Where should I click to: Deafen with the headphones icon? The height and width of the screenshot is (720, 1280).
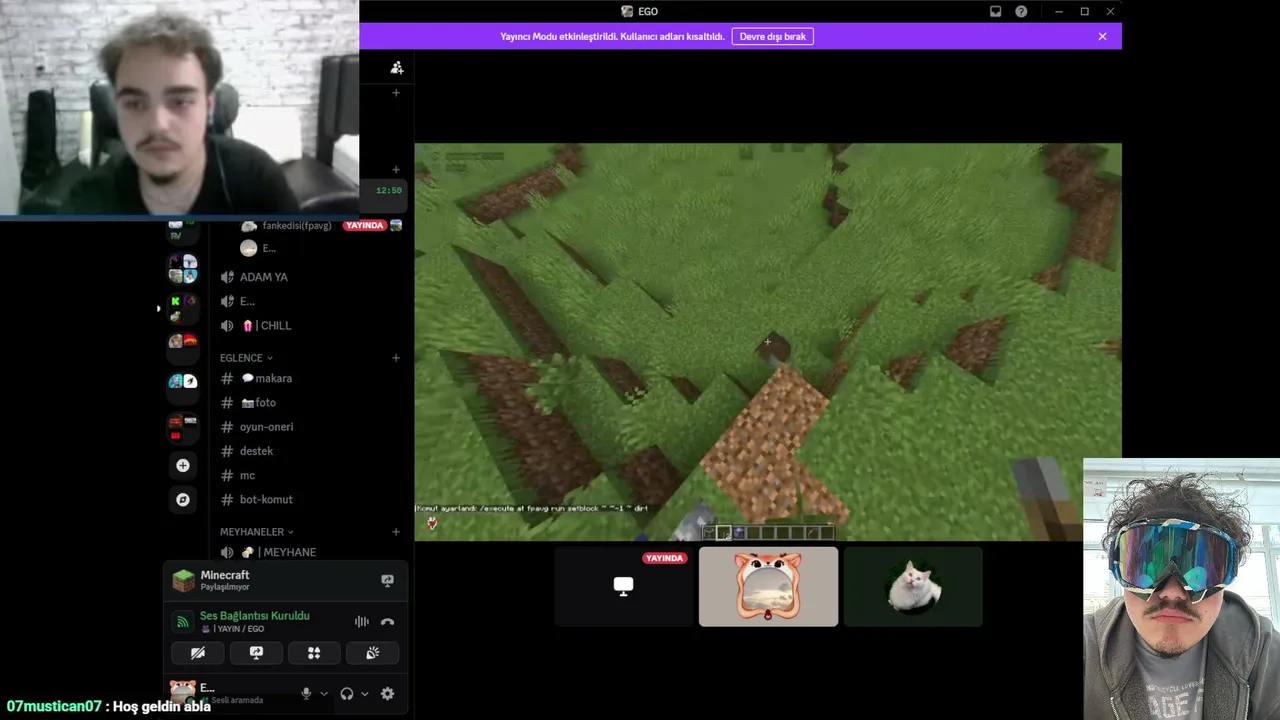347,694
